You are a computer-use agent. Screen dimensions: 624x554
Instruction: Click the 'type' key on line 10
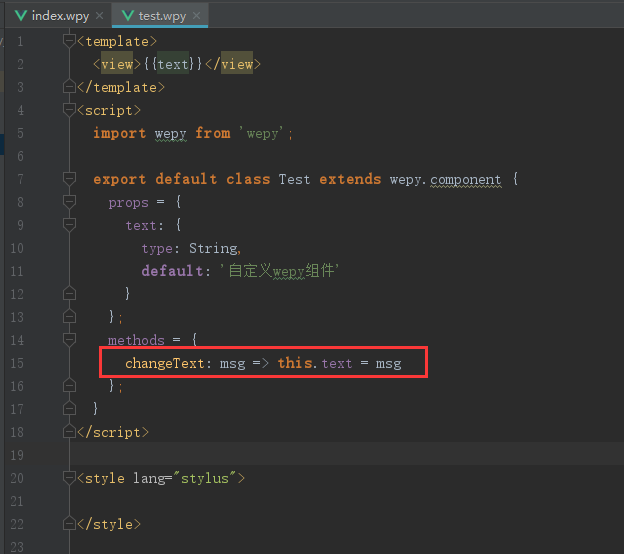157,249
